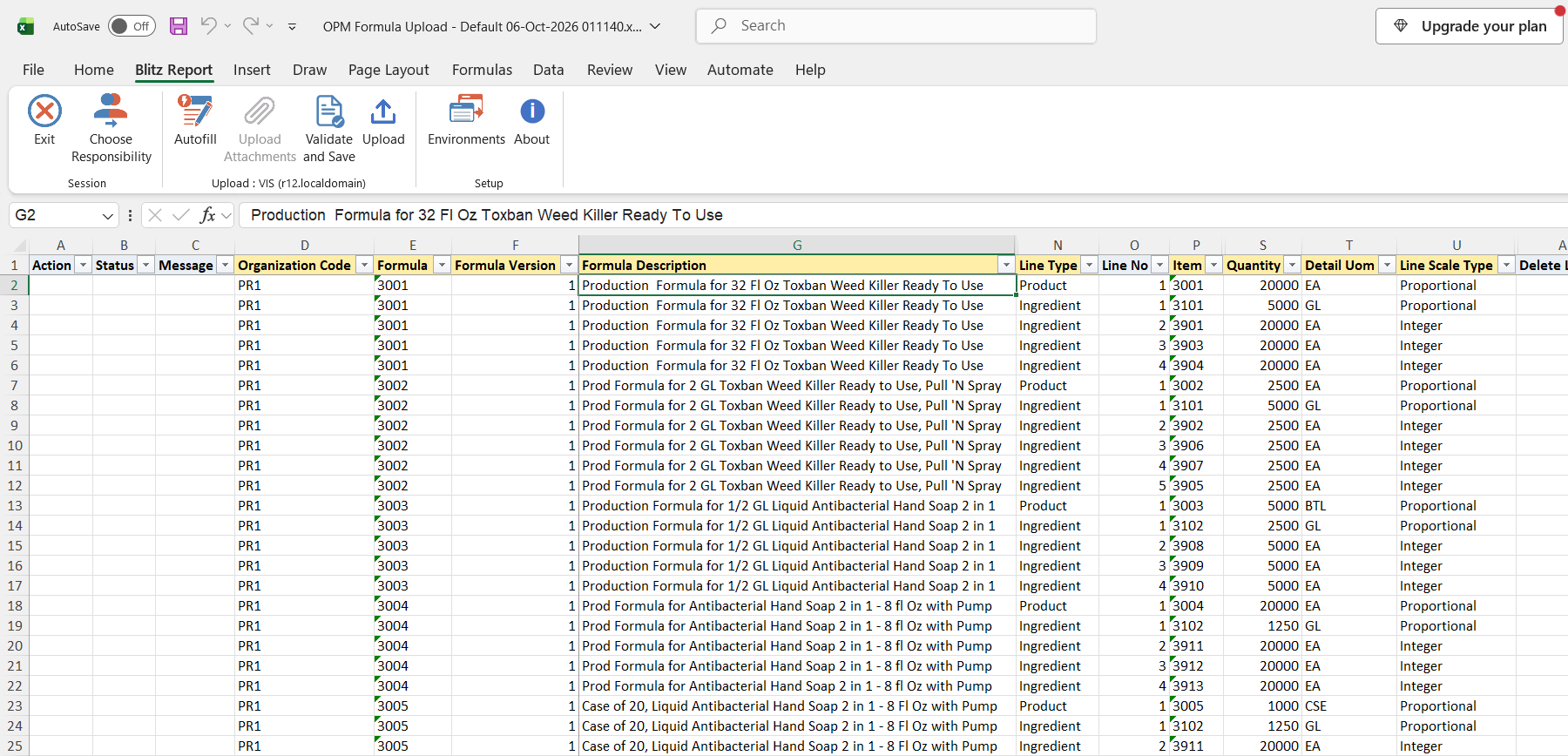Open Status column filter dropdown
This screenshot has width=1568, height=756.
point(145,266)
